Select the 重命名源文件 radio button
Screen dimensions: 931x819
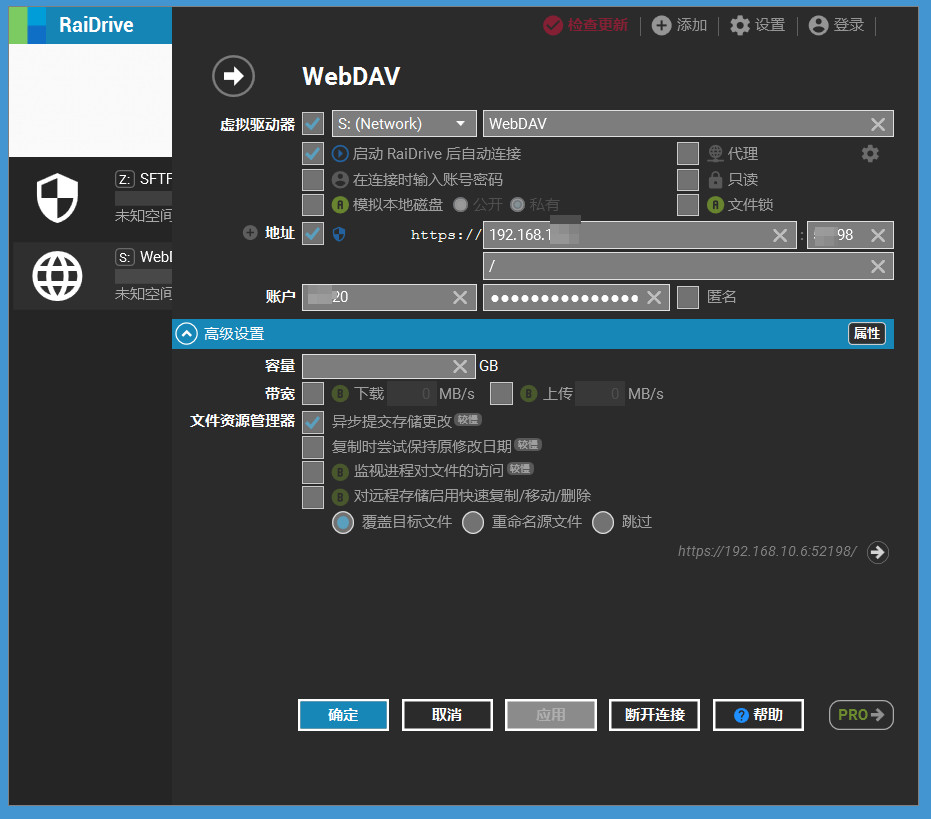point(473,523)
